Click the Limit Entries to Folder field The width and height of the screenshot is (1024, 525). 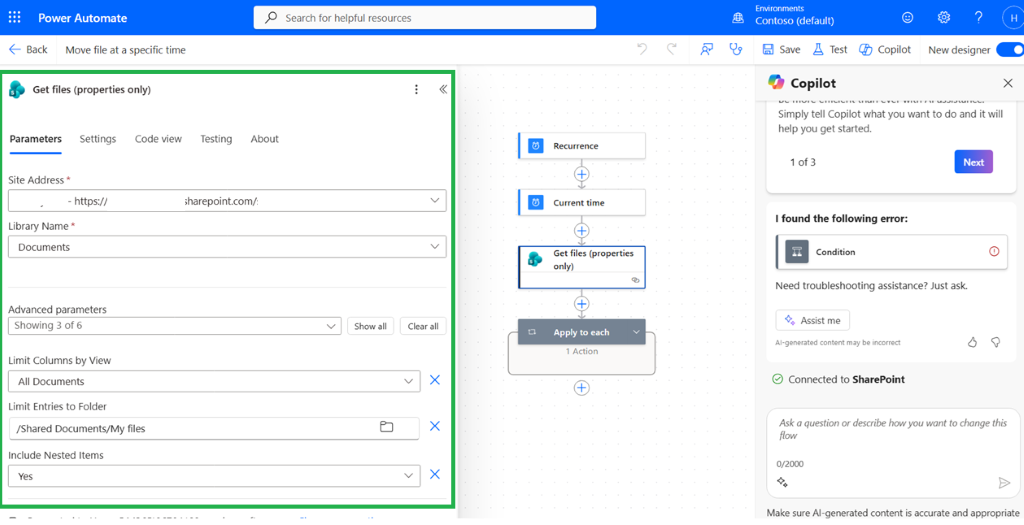(x=214, y=428)
